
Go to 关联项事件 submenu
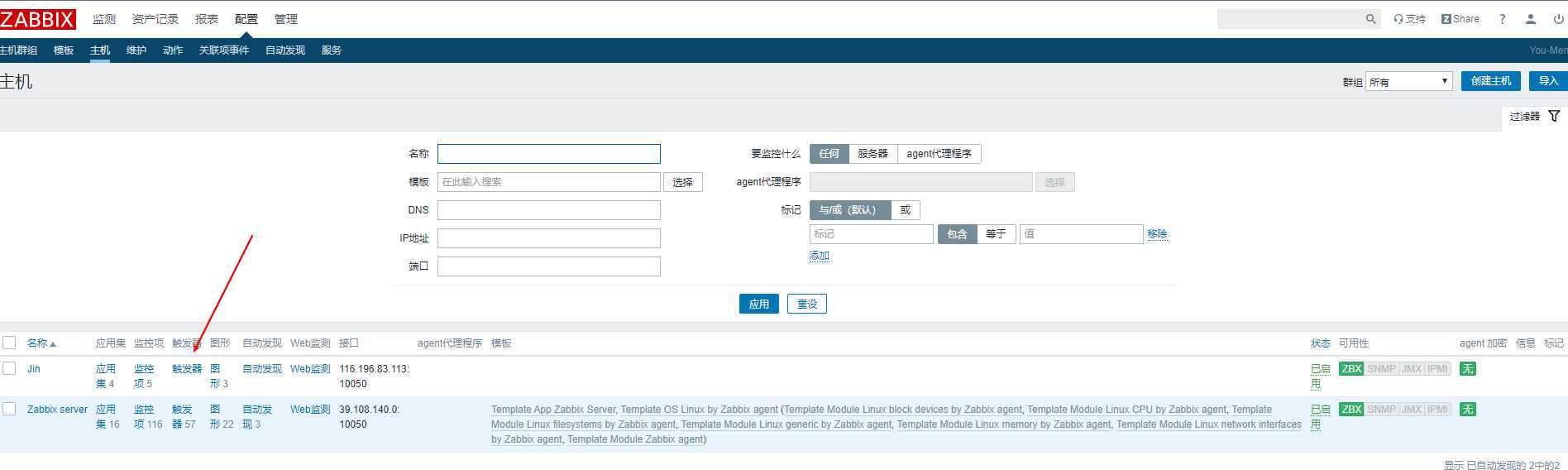(224, 50)
